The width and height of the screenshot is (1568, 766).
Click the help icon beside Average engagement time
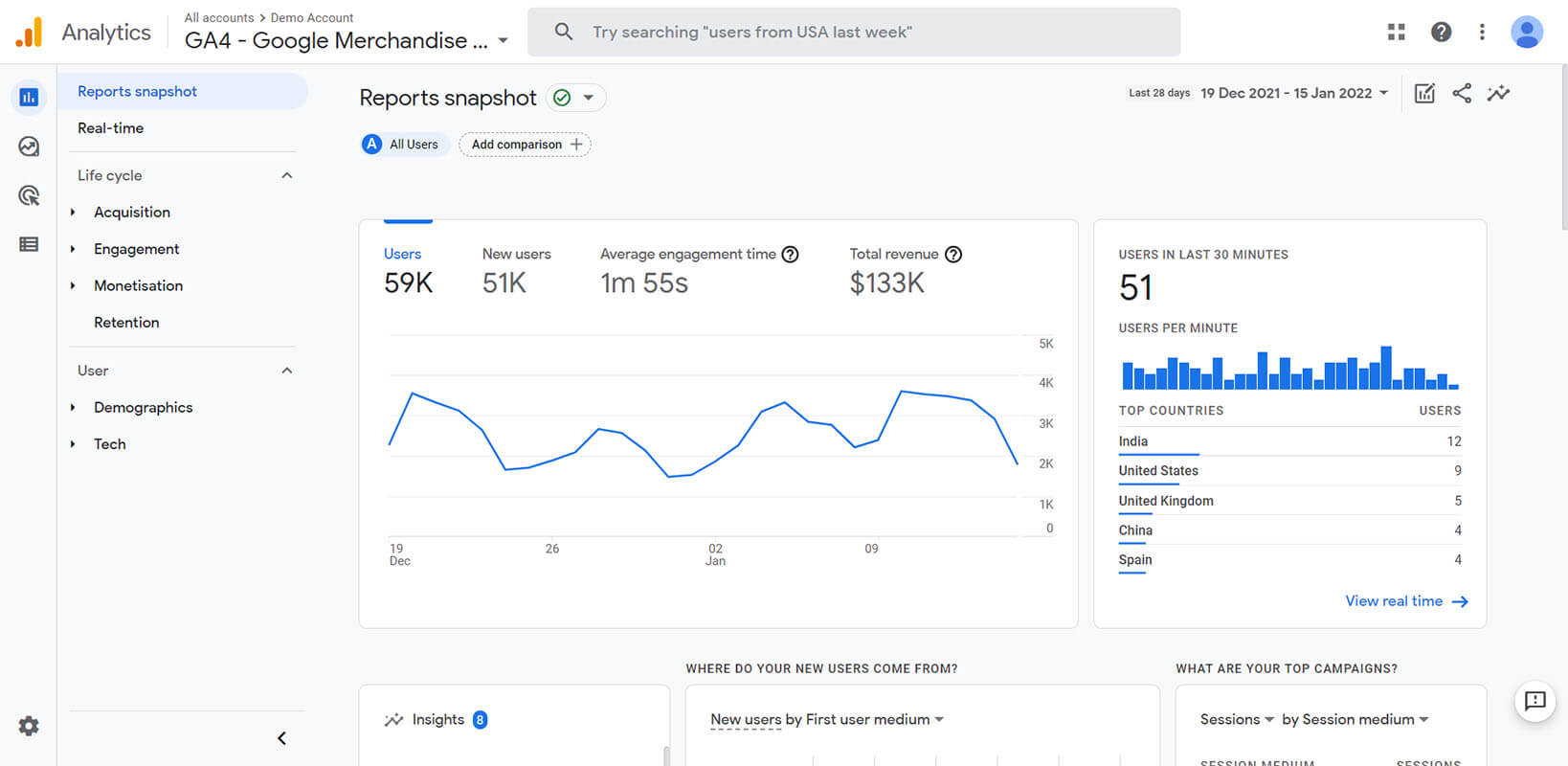click(790, 255)
